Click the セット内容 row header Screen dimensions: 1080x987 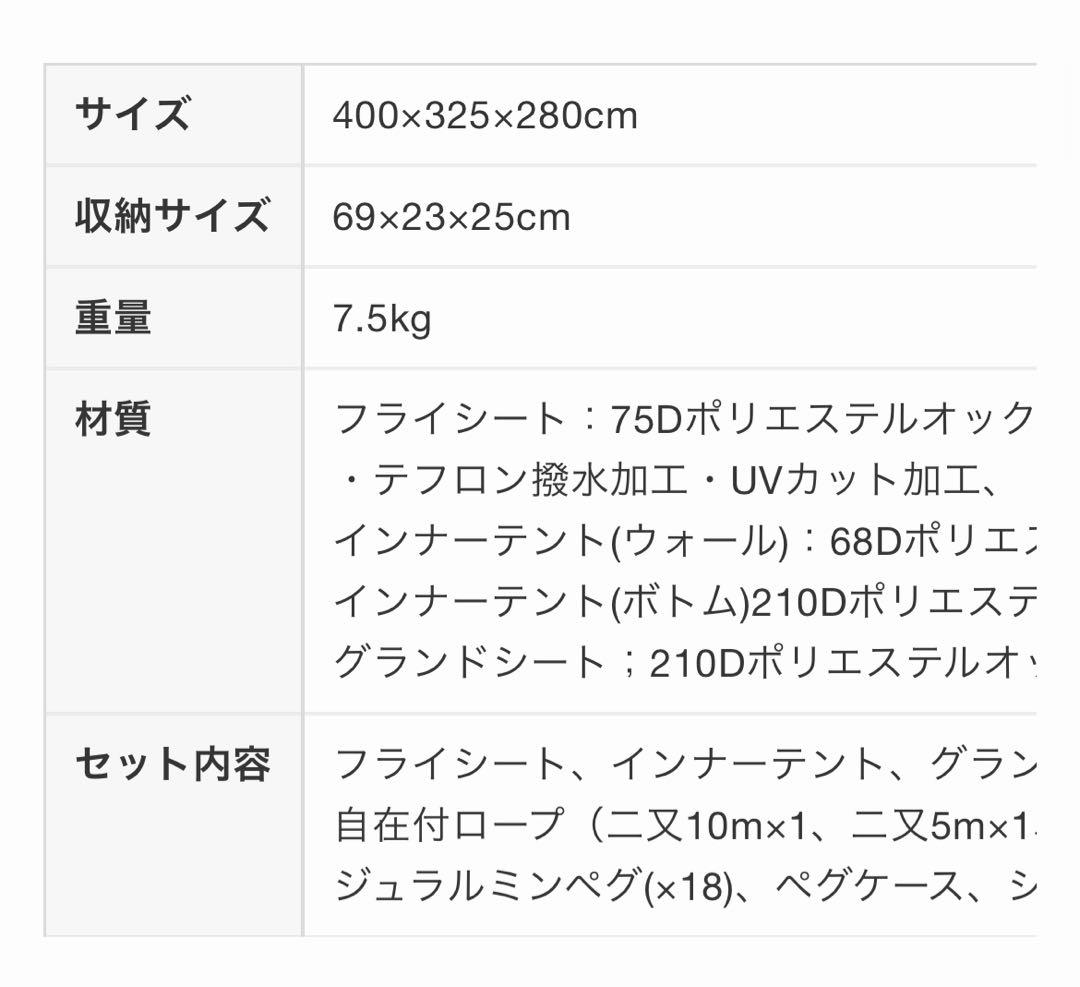tap(172, 765)
